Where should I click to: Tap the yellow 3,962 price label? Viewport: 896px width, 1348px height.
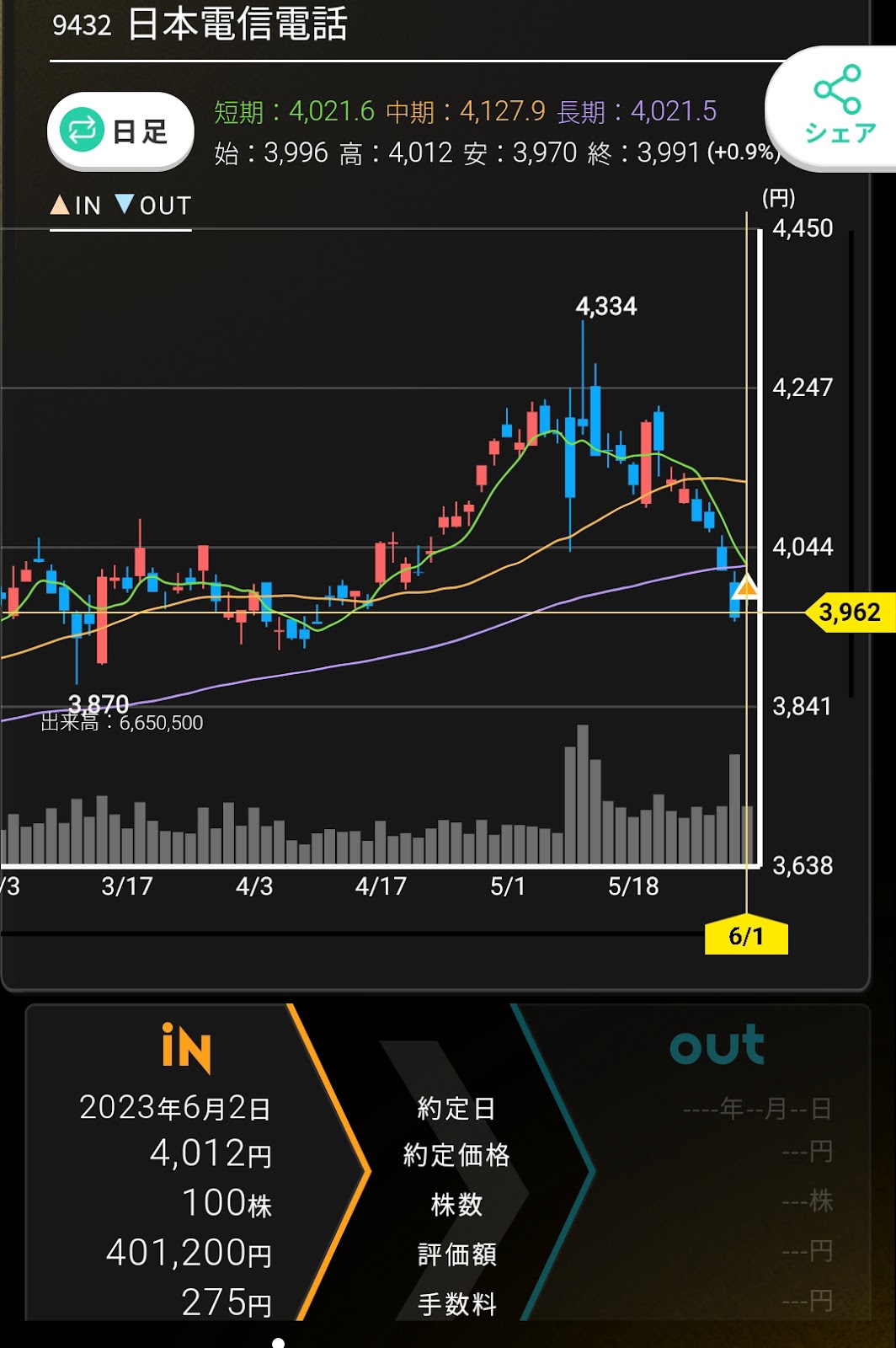pos(849,612)
